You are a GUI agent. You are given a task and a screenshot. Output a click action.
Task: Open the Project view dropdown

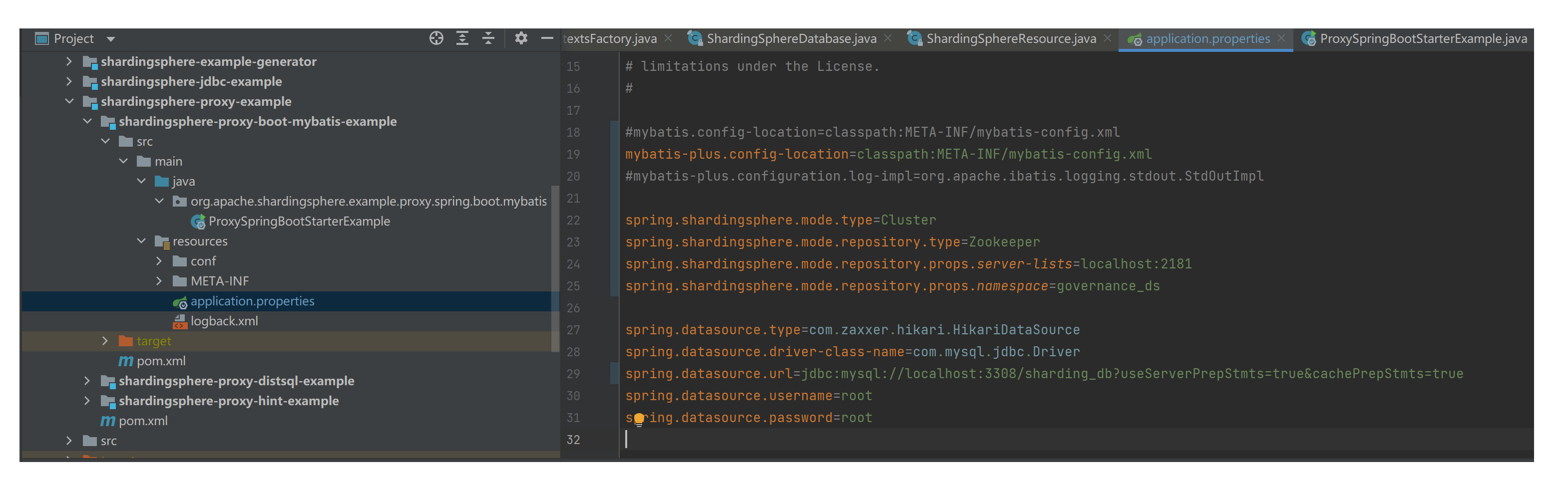(x=111, y=38)
